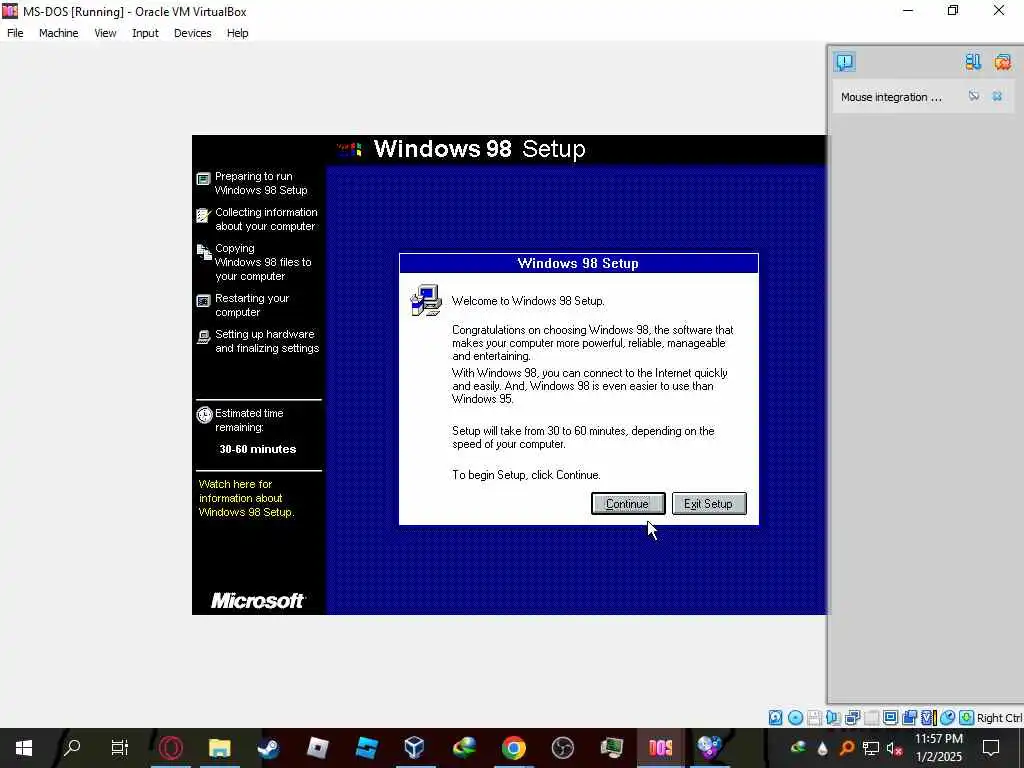Click the Internet Download Manager tray icon
Image resolution: width=1024 pixels, height=768 pixels.
point(798,748)
